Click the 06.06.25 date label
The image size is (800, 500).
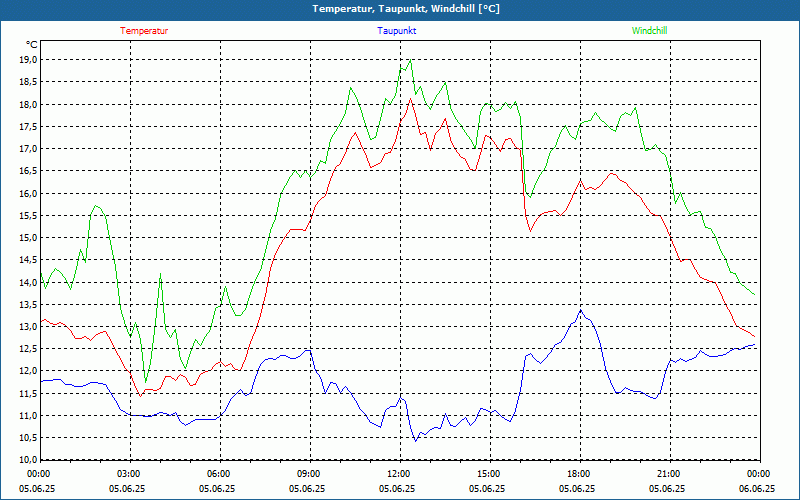(x=757, y=489)
